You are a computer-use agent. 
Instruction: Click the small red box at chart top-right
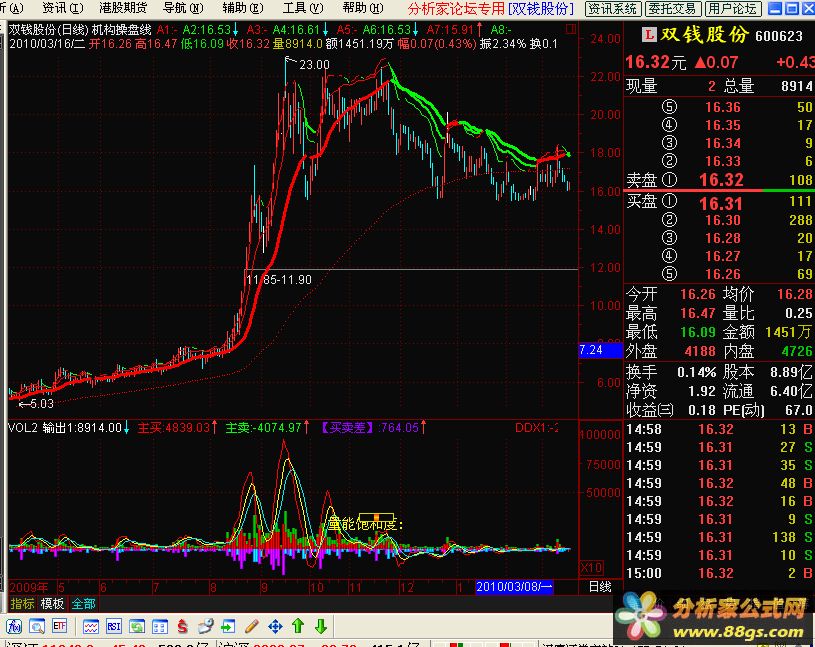571,29
